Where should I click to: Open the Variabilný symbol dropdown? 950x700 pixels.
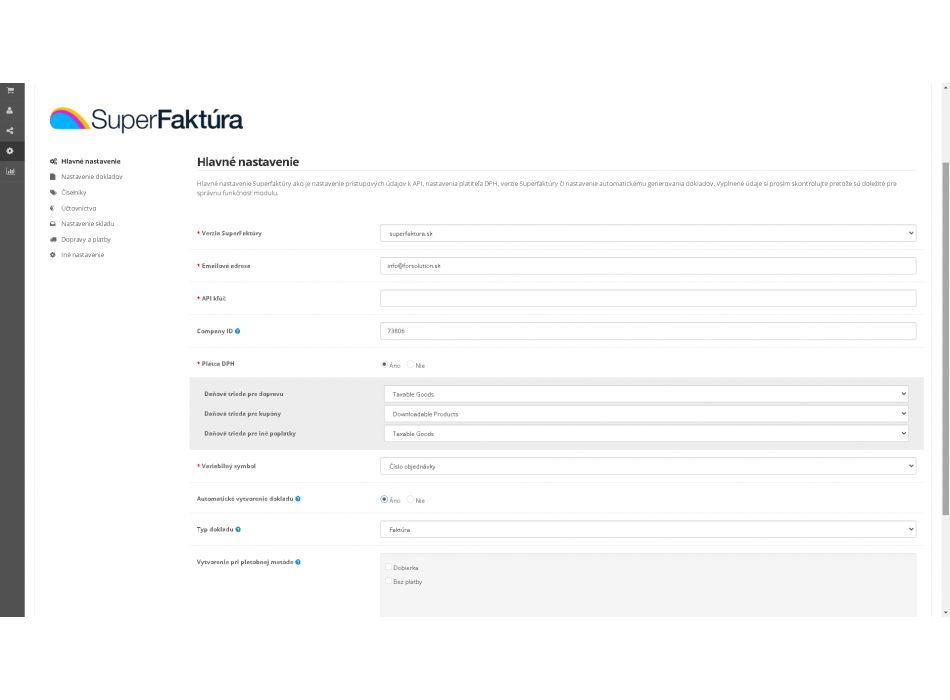pyautogui.click(x=648, y=466)
